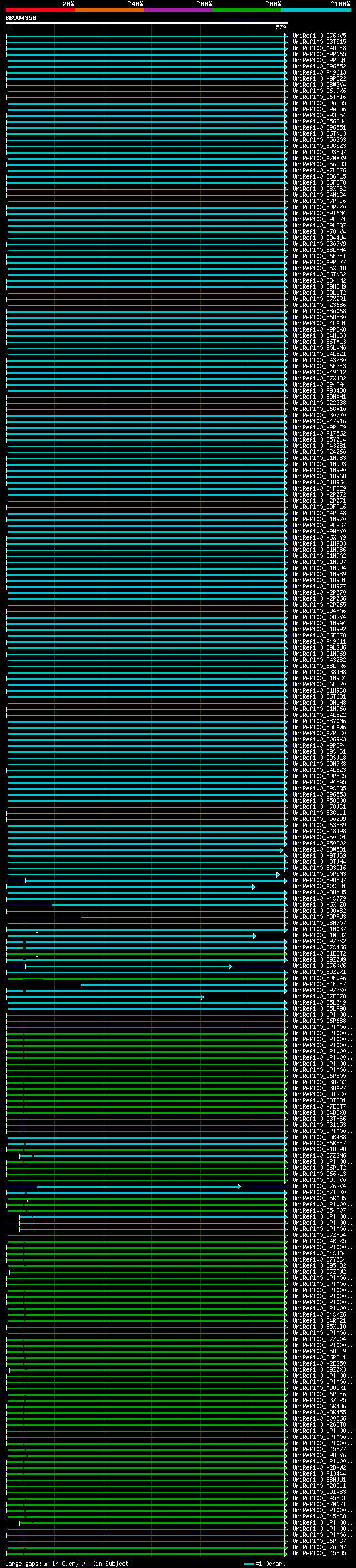Click the last hit label UniRef100_Q45YD5
356x1568 pixels.
click(x=319, y=1553)
